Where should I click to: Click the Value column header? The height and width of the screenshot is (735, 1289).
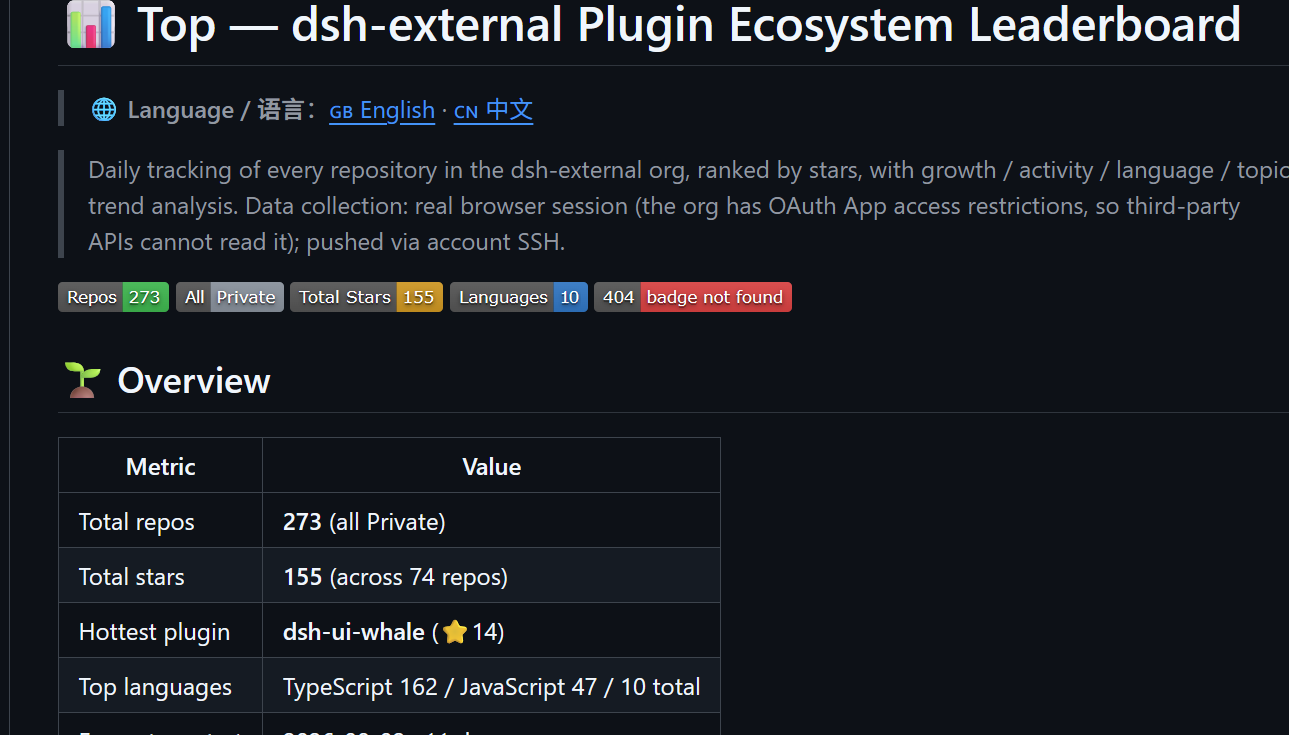(x=492, y=466)
